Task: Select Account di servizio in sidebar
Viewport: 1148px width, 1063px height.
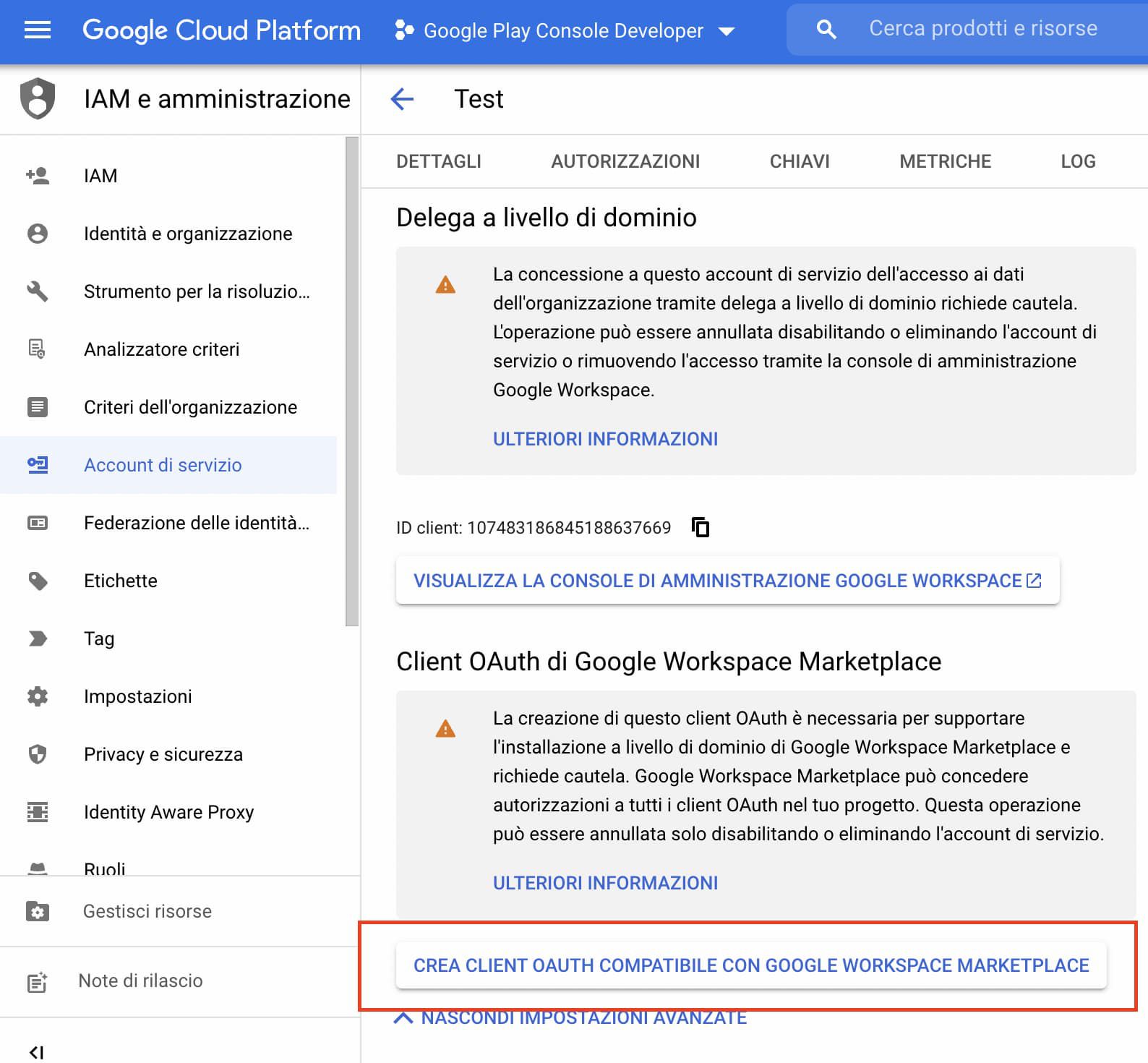Action: (x=163, y=465)
